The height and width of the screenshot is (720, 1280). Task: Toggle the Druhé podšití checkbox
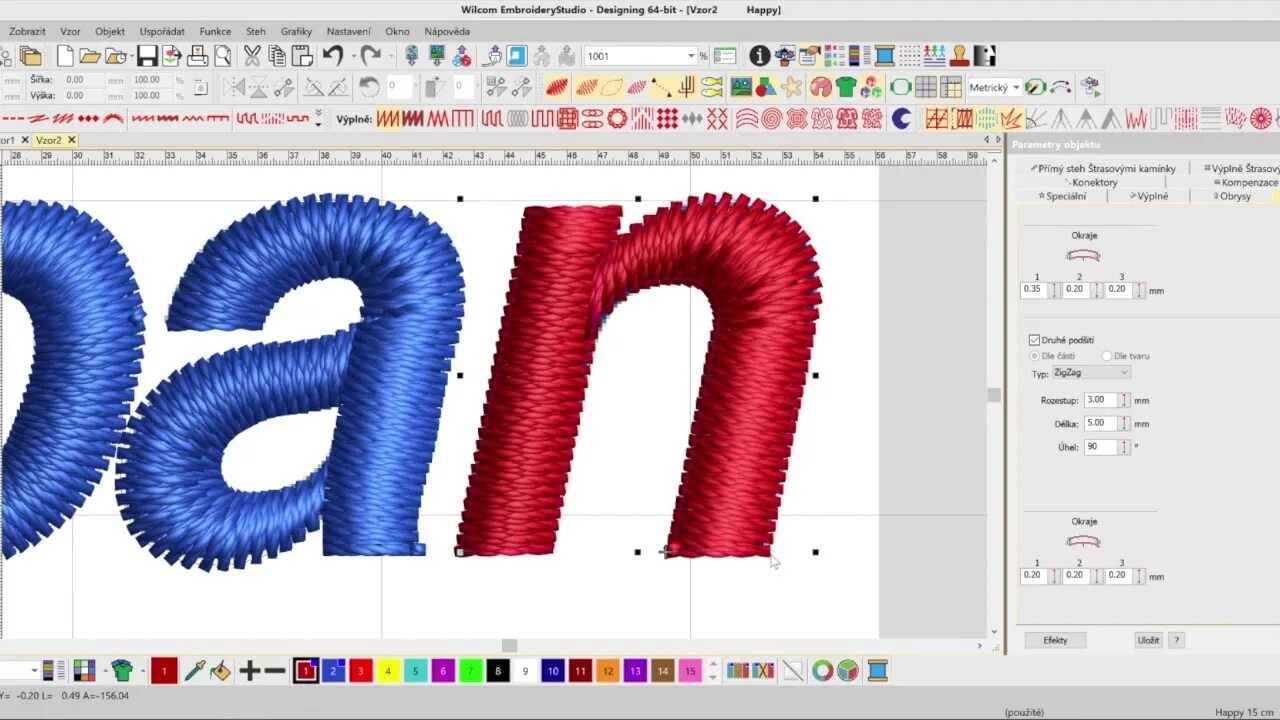(1034, 340)
